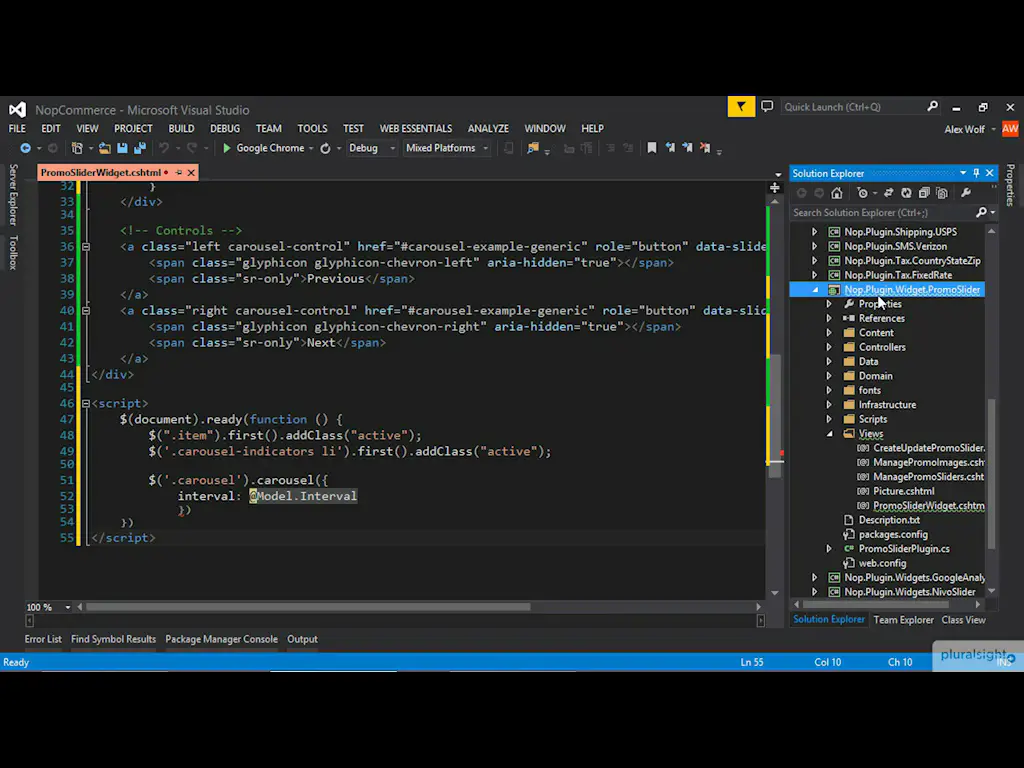Expand the Nop.Plugin.Widgets.NivoSlider project
The width and height of the screenshot is (1024, 768).
pos(814,592)
